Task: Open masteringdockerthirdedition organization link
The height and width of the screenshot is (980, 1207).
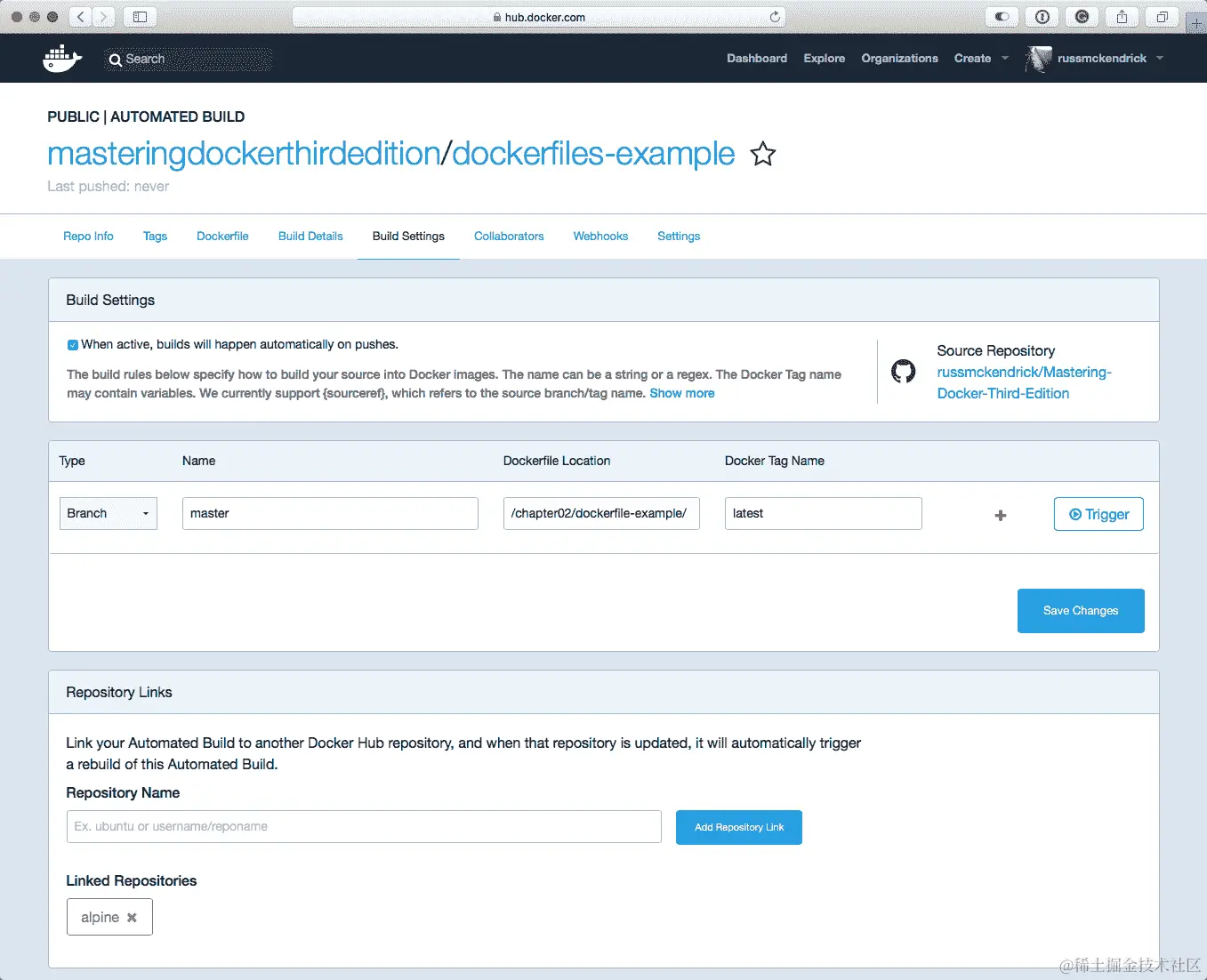Action: click(x=244, y=154)
